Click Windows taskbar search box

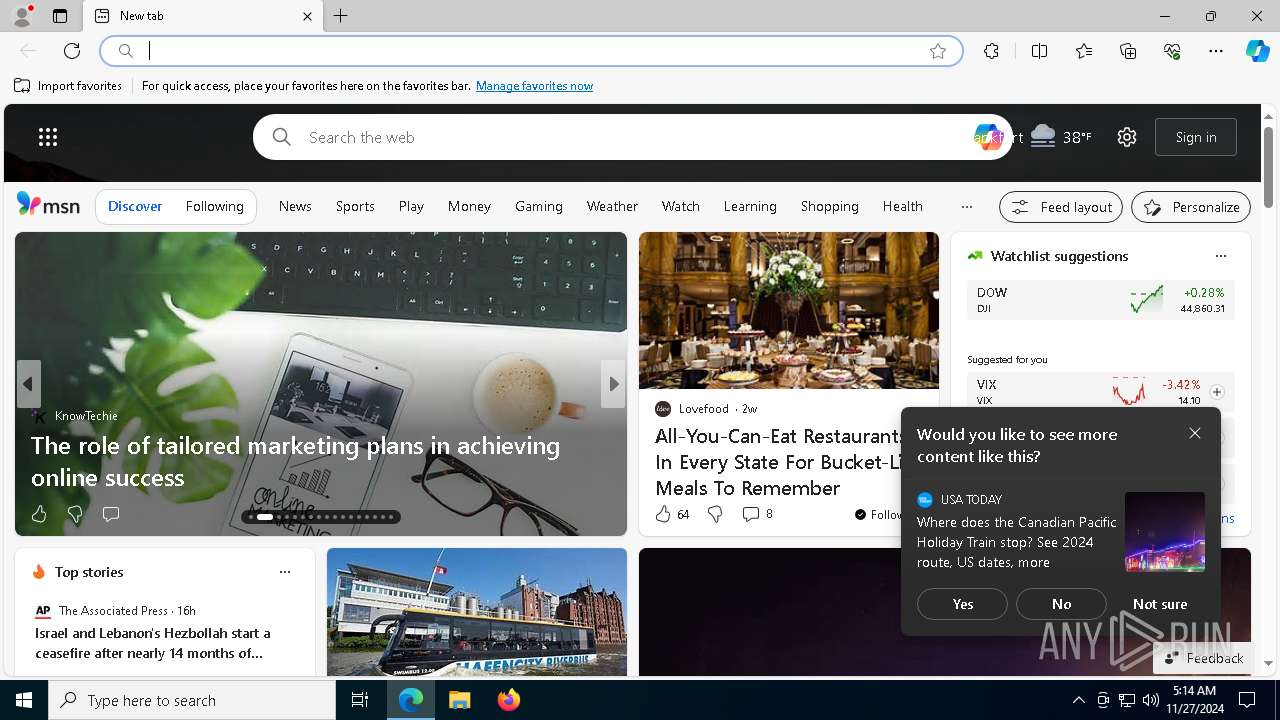point(192,700)
